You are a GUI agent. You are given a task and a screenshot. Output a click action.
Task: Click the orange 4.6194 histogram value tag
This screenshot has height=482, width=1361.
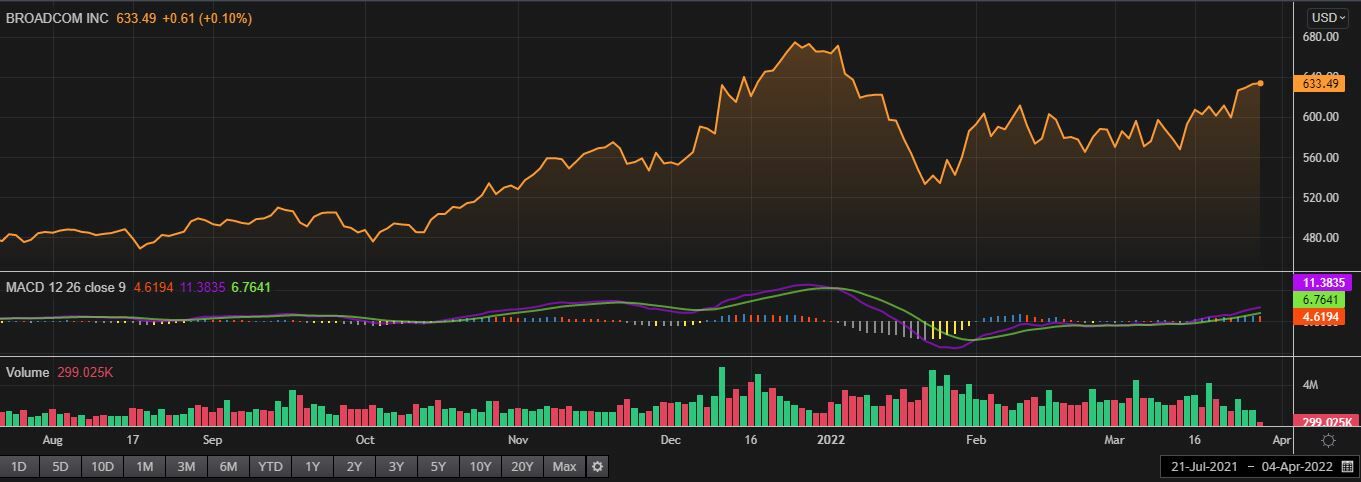[1320, 317]
